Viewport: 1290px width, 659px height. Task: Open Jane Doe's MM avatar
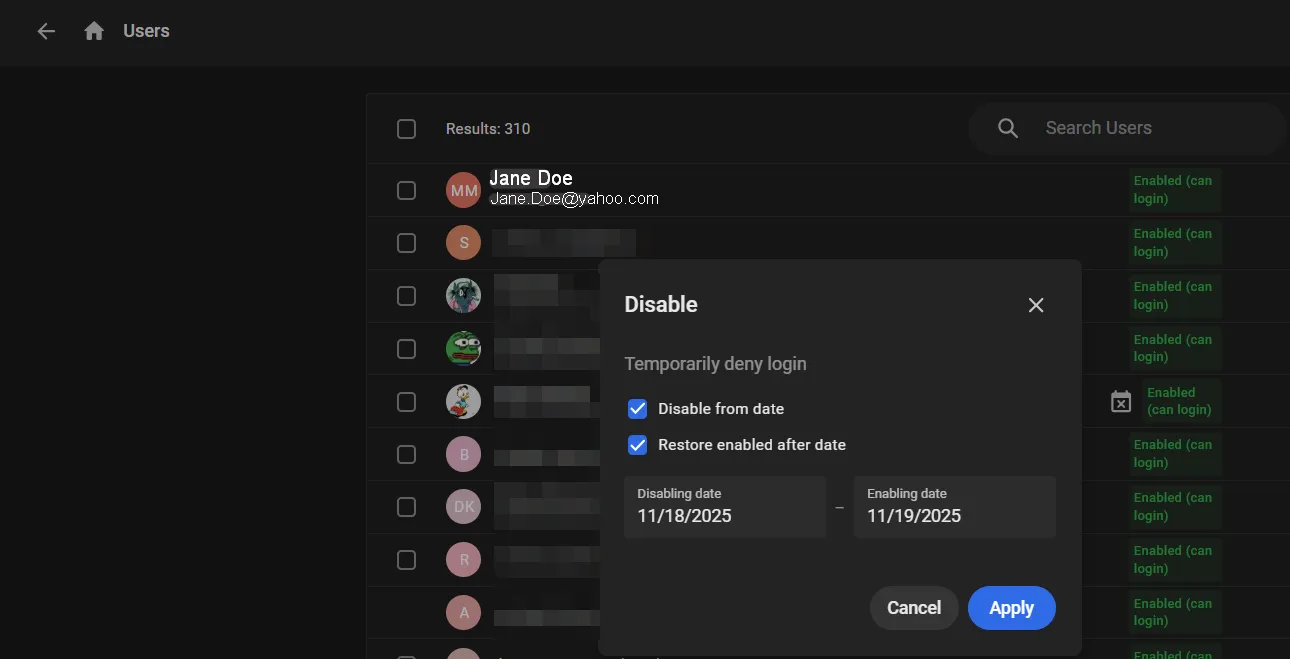tap(464, 190)
